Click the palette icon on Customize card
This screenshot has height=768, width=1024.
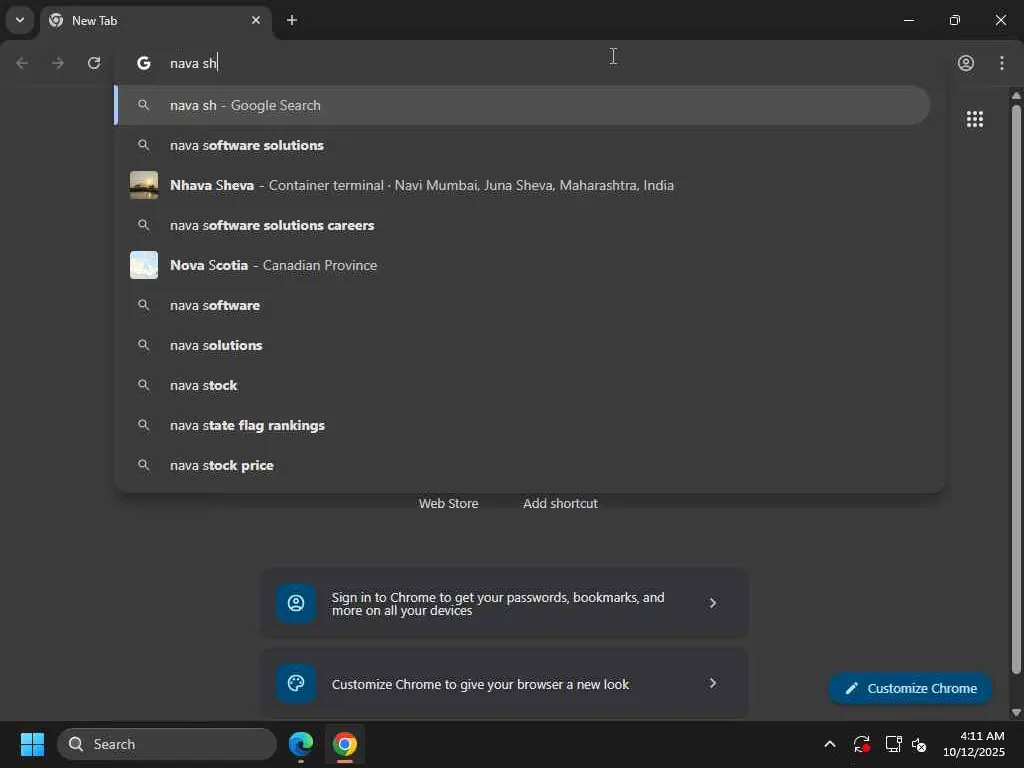(x=296, y=684)
